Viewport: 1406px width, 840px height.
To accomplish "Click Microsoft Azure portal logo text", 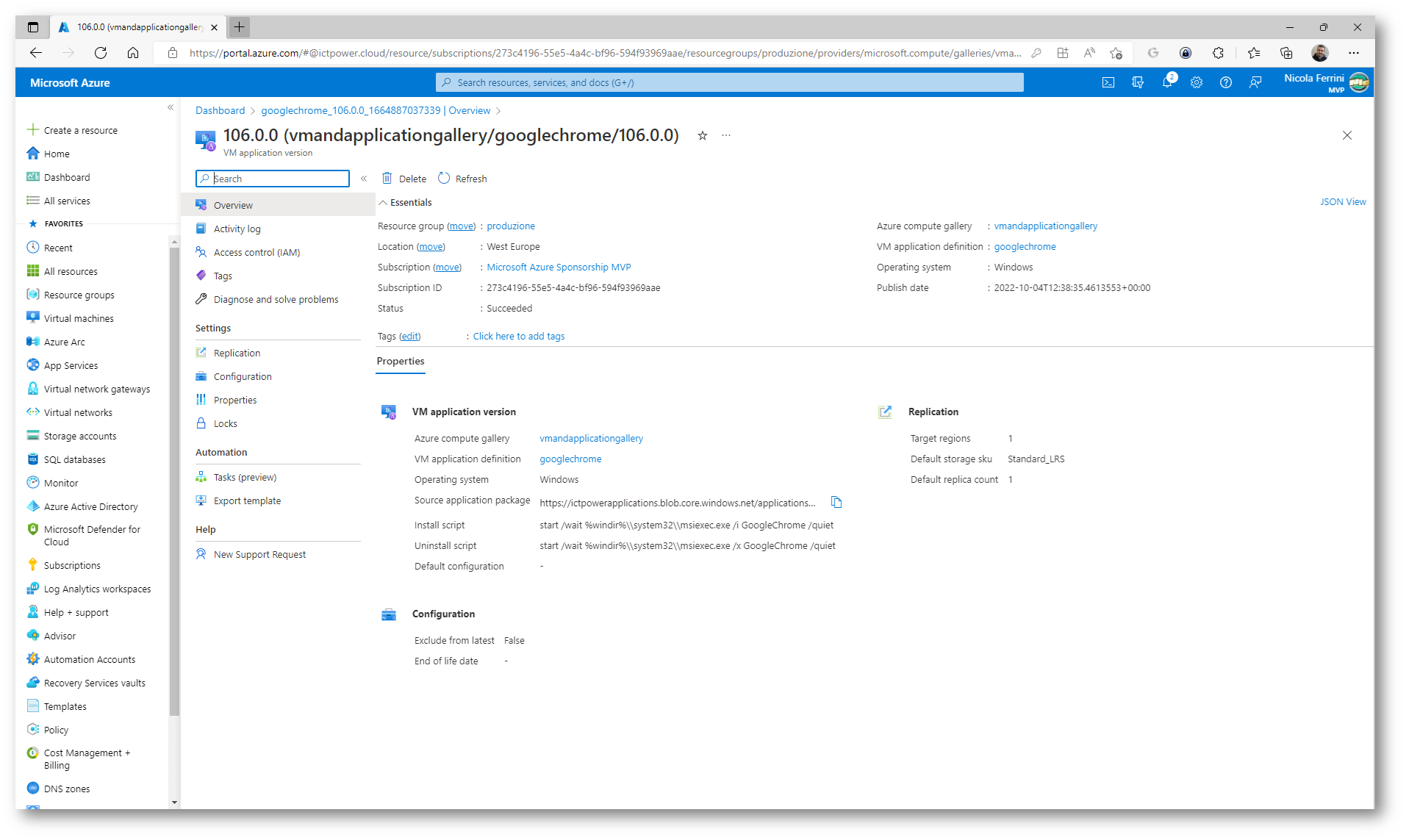I will tap(70, 82).
